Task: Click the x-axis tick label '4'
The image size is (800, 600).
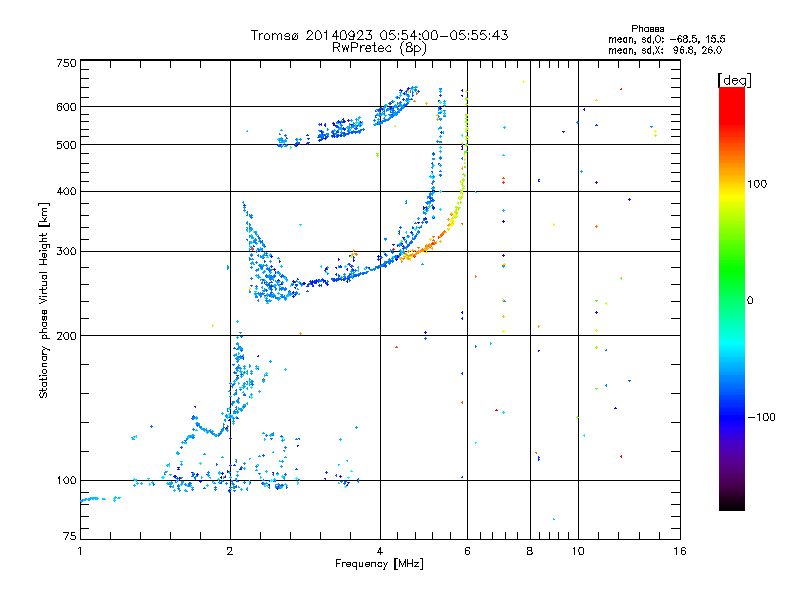Action: [380, 551]
